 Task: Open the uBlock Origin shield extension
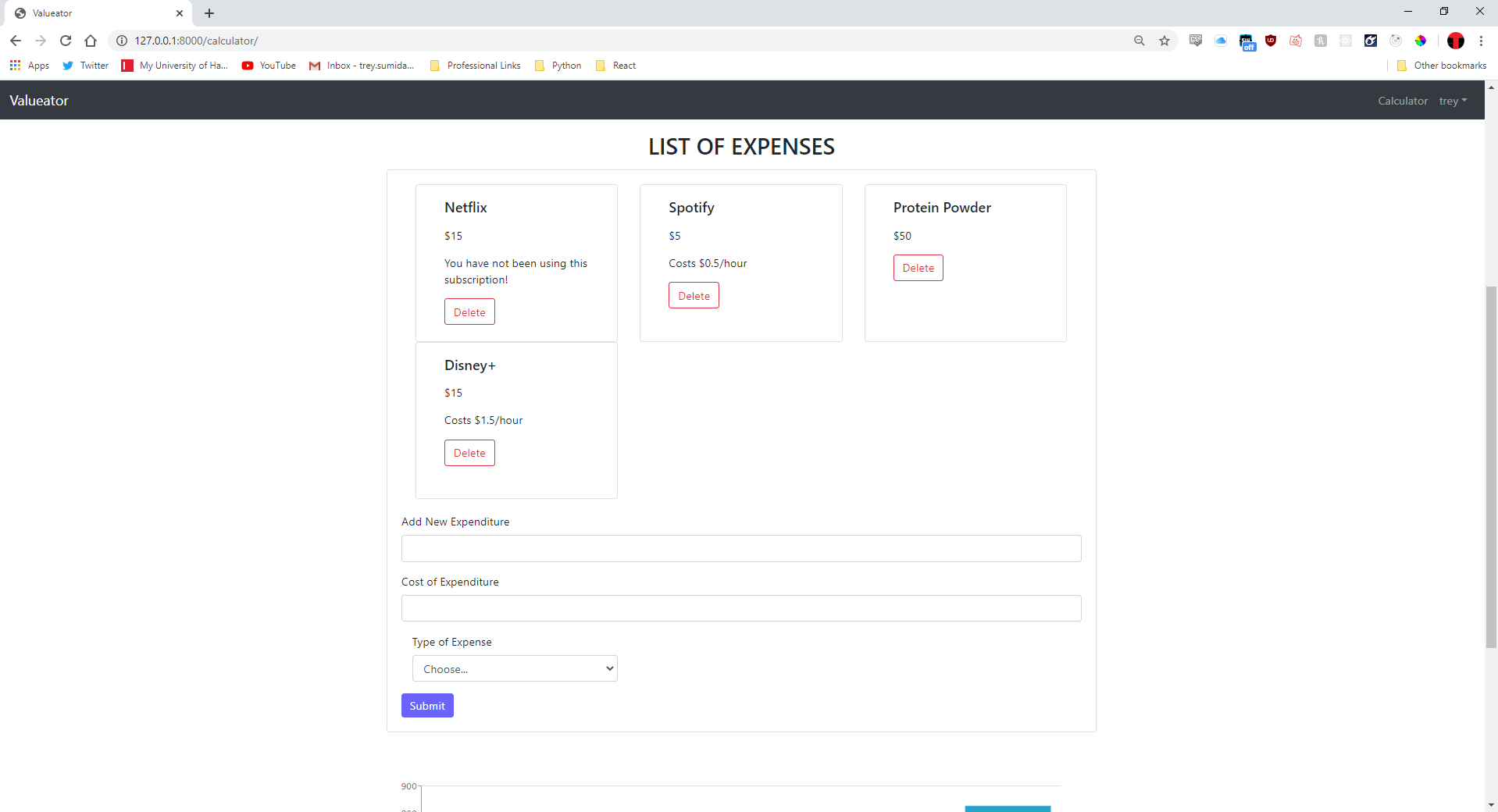pos(1271,41)
